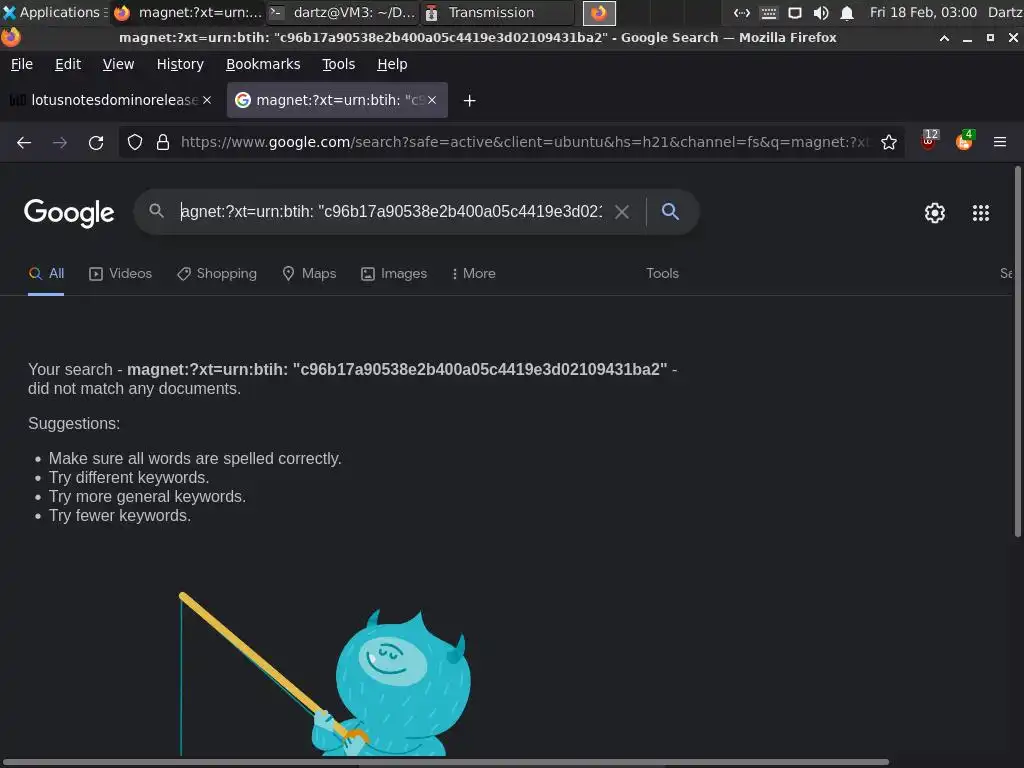Open the system notifications bell

click(847, 13)
